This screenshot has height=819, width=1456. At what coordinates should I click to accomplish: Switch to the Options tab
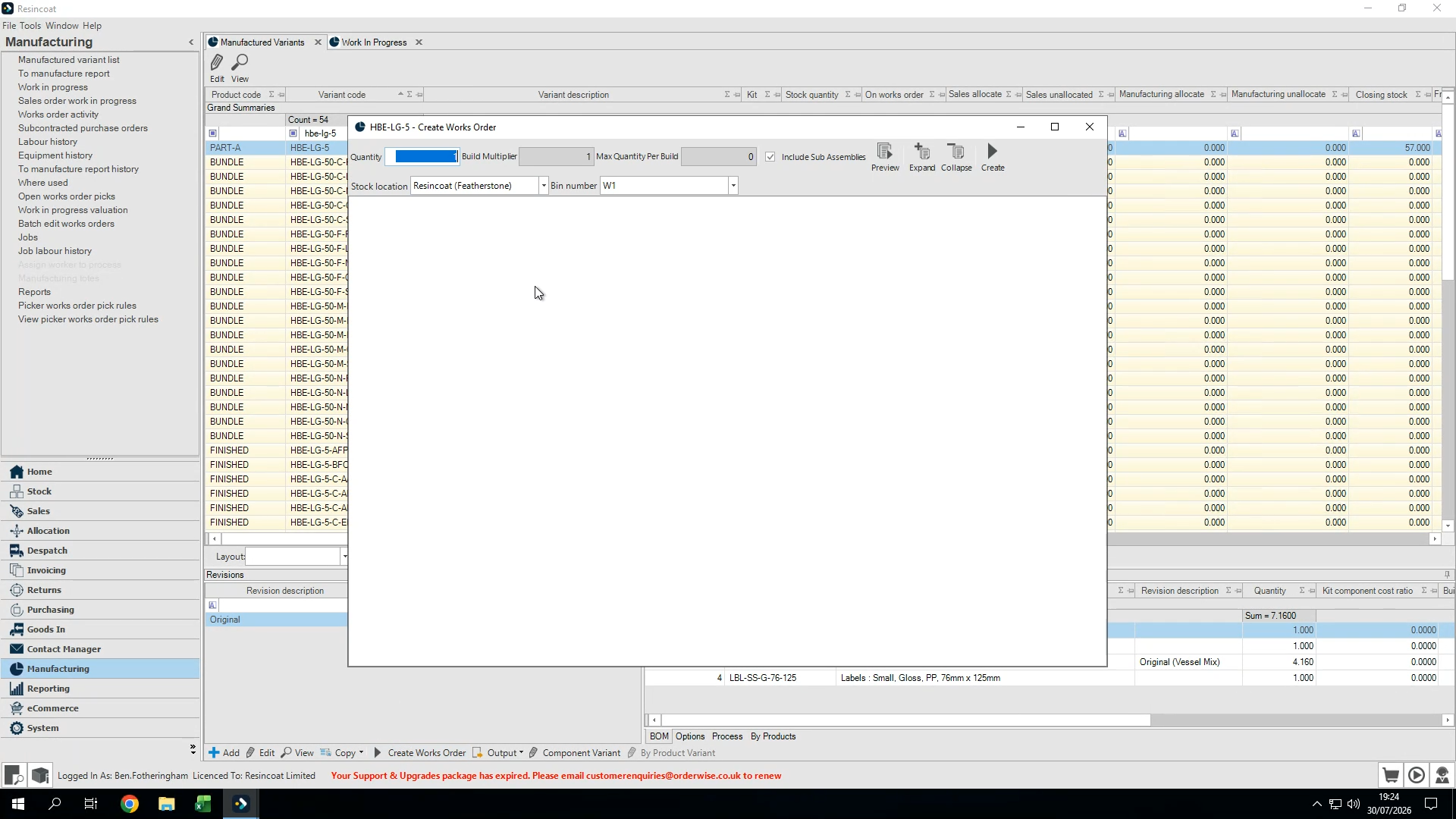[x=690, y=736]
